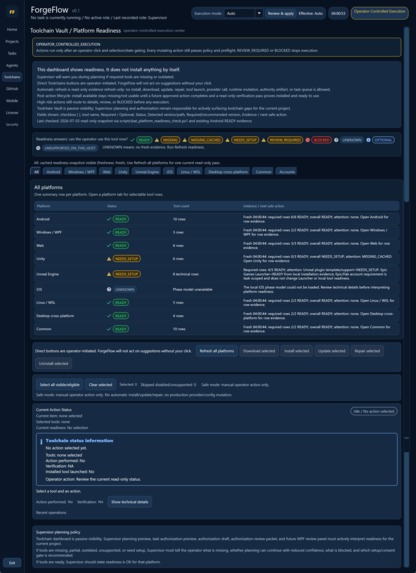
Task: Click the UNKNOWN badge in the iOS row
Action: click(x=125, y=289)
